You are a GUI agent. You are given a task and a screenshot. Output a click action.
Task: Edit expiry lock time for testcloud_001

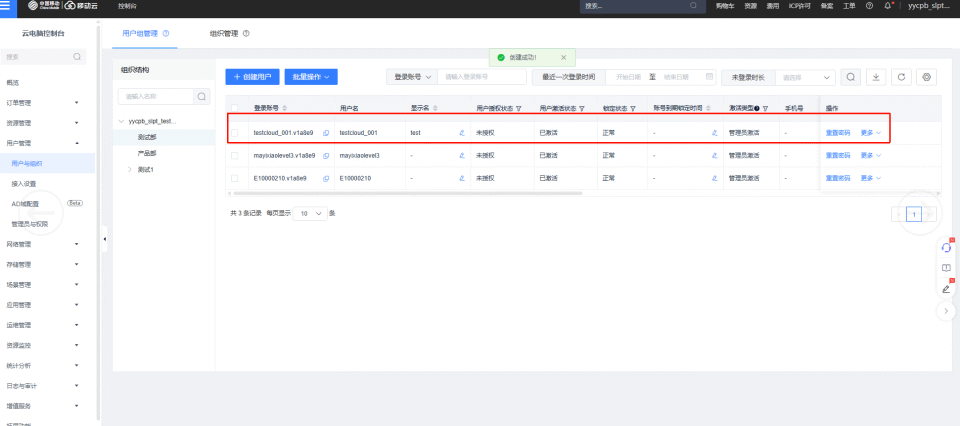(714, 133)
